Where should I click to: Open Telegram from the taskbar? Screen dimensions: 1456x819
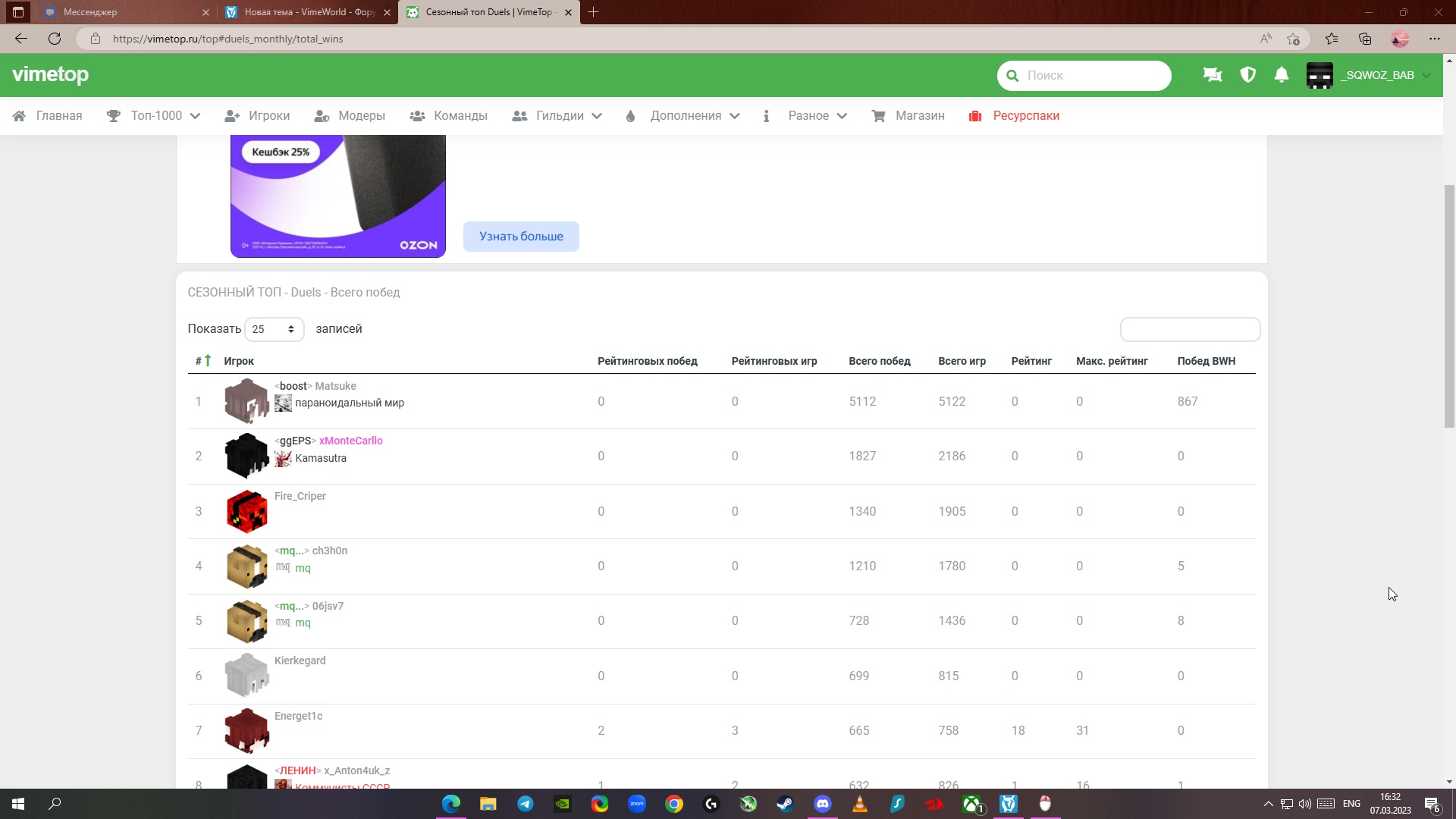pos(525,804)
